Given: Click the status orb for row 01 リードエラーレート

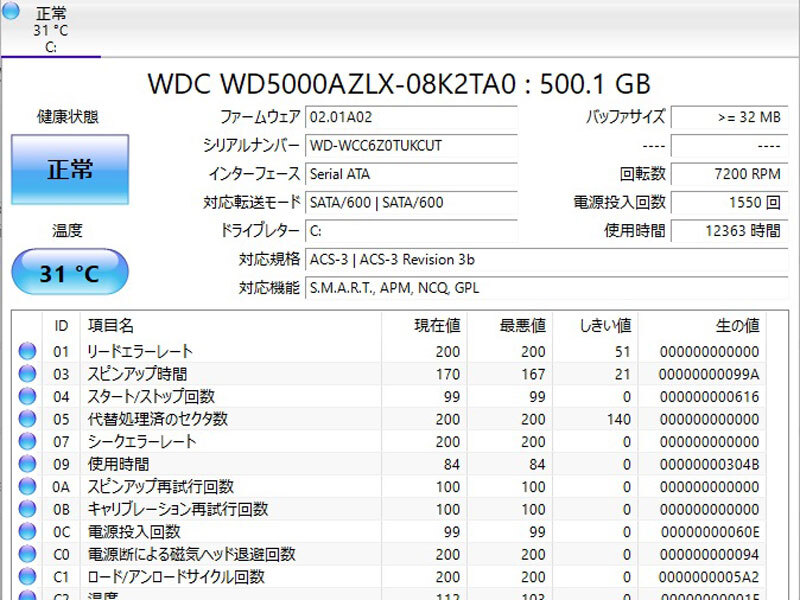Looking at the screenshot, I should pos(27,351).
